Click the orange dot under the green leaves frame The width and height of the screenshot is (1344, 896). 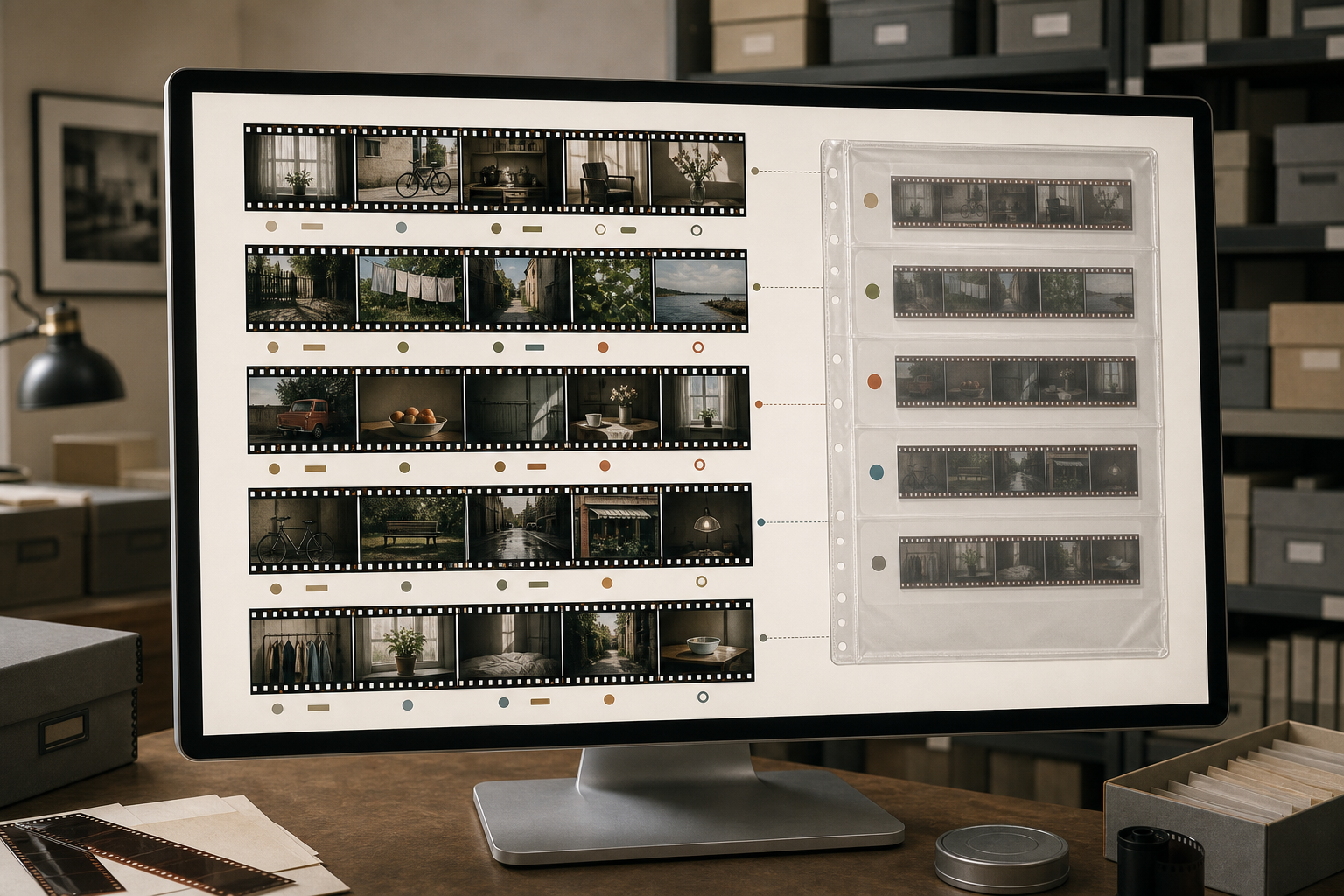(603, 347)
